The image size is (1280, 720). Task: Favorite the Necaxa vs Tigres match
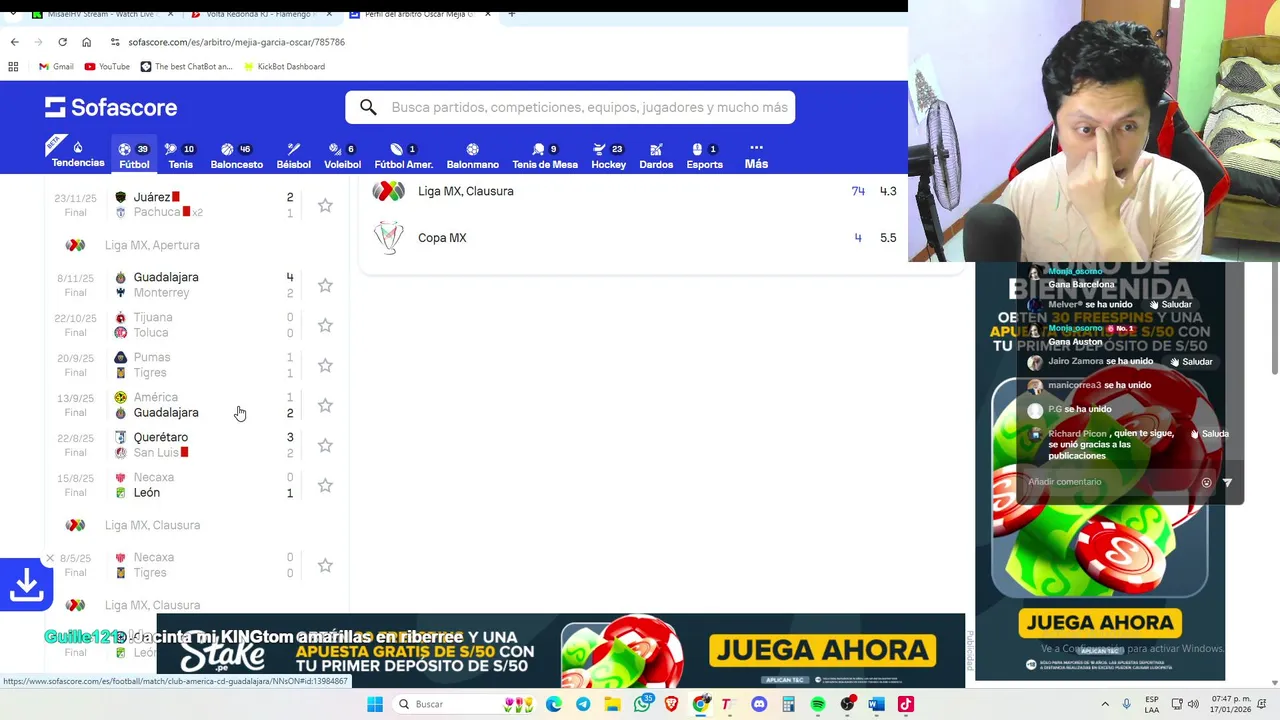pyautogui.click(x=325, y=565)
